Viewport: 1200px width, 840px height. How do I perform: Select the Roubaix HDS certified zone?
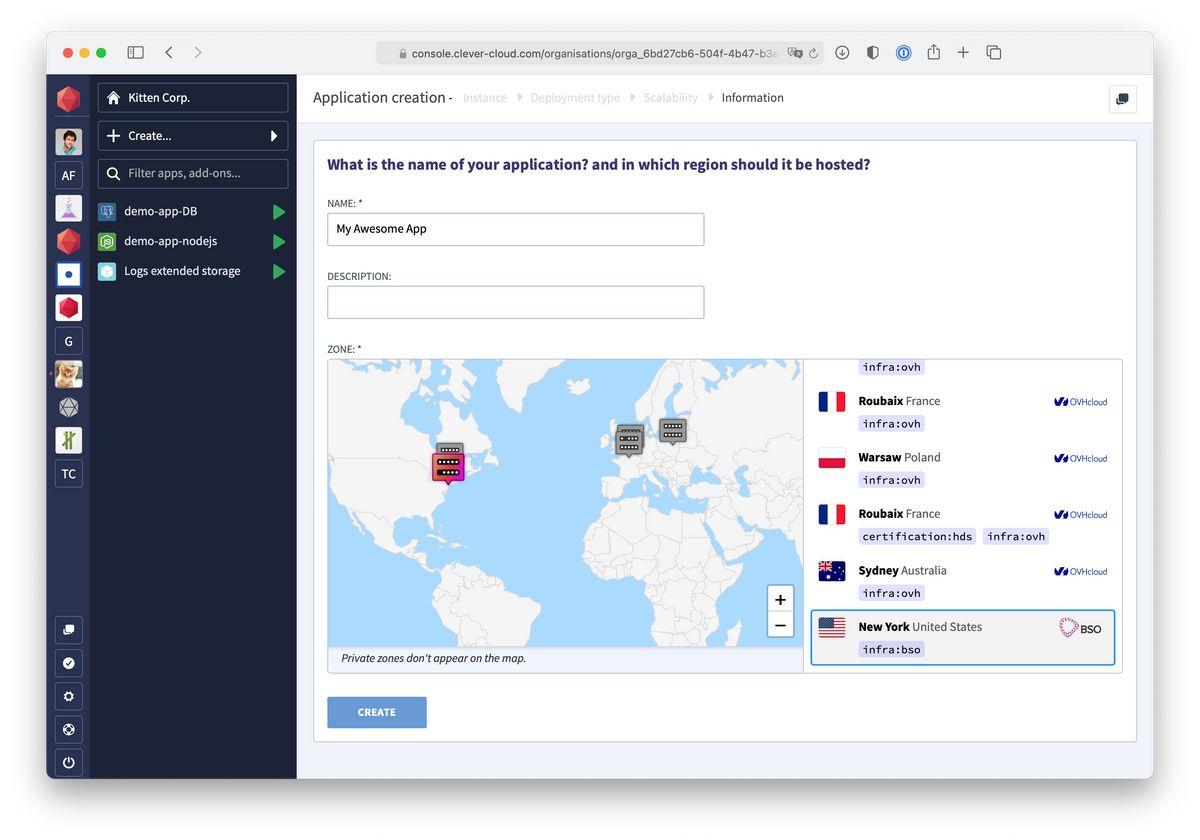[965, 524]
